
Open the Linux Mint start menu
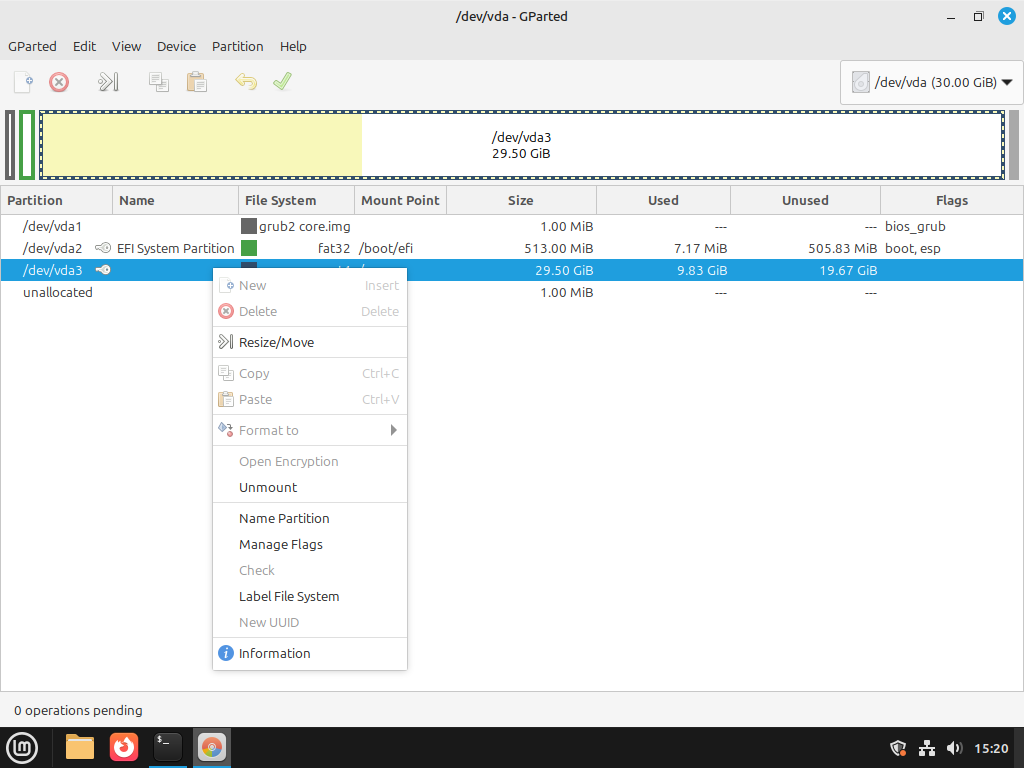[23, 747]
